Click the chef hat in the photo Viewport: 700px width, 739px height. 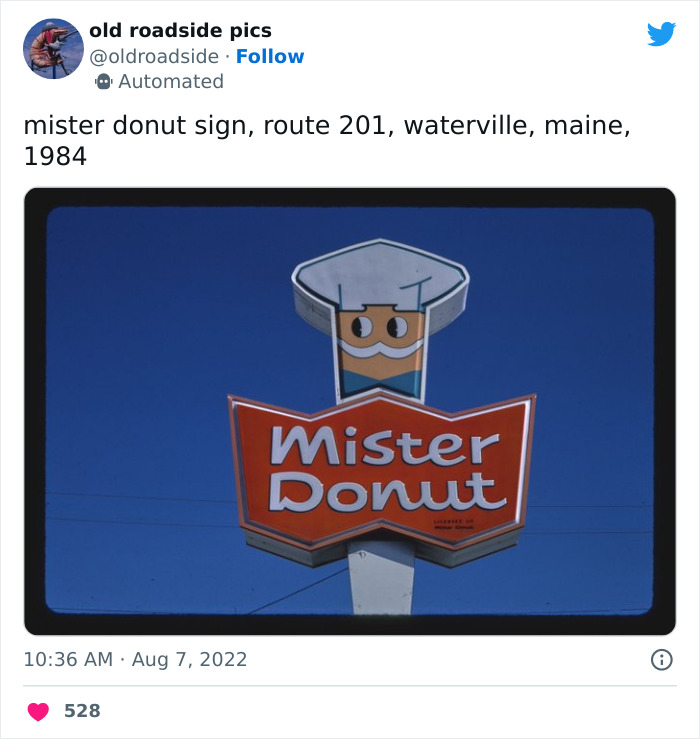click(x=379, y=273)
